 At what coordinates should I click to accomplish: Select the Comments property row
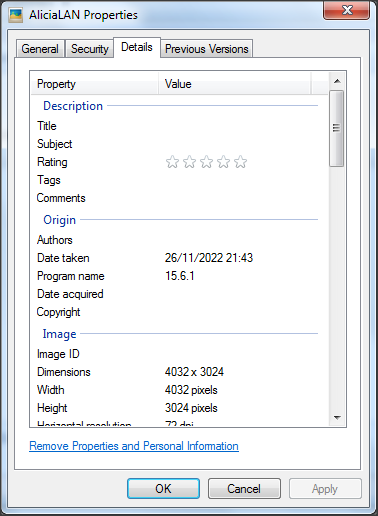click(x=178, y=198)
